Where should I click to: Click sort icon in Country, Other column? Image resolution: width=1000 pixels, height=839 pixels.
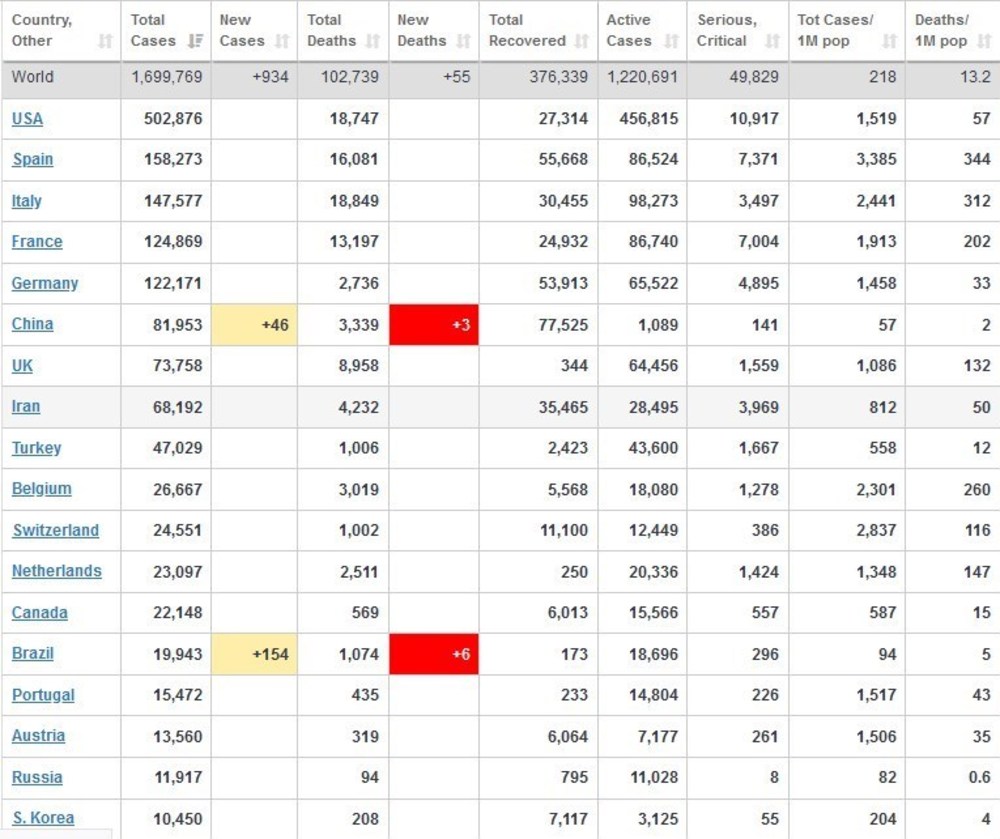[105, 41]
